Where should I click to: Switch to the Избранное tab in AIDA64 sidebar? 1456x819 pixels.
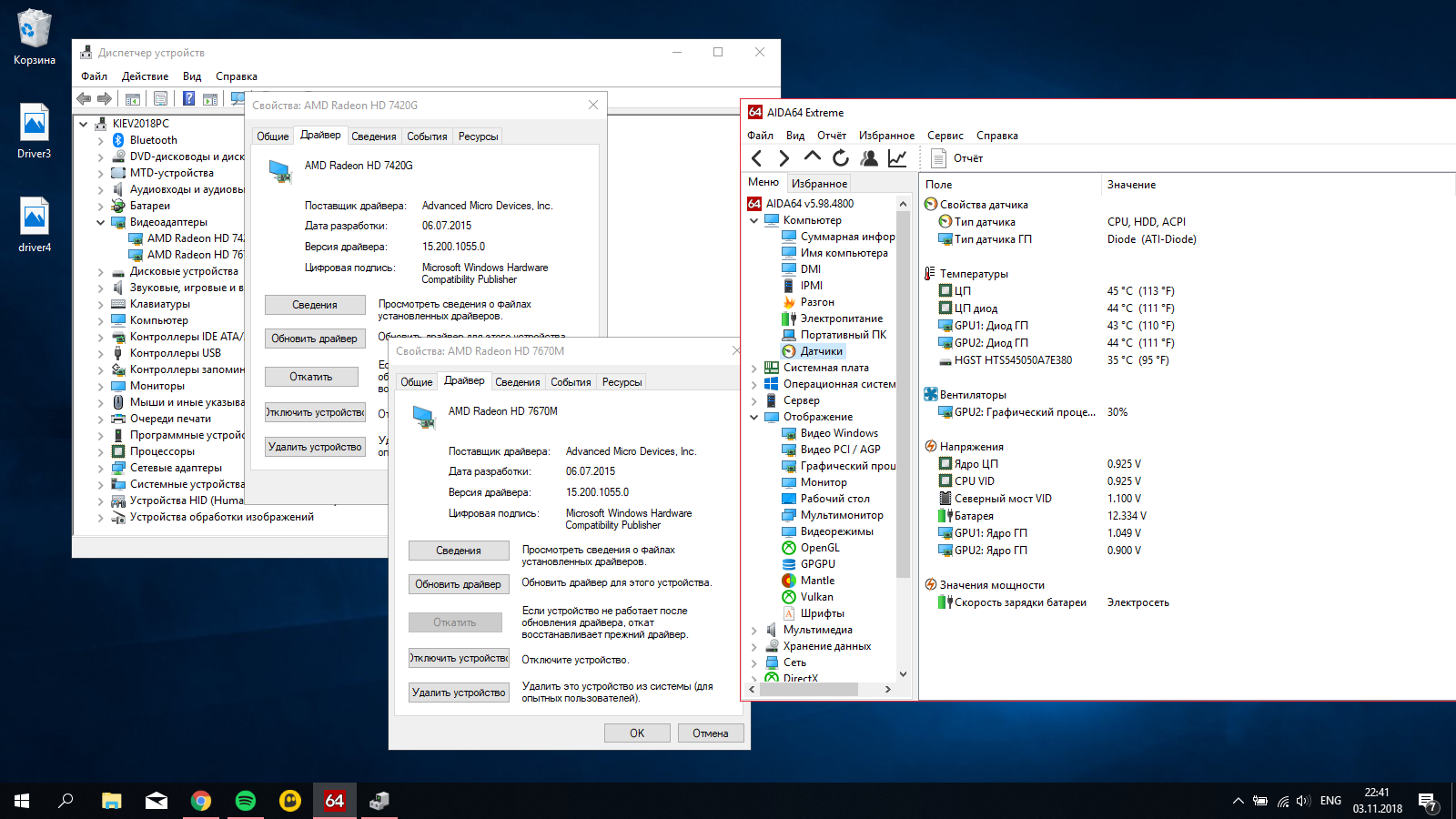click(819, 184)
